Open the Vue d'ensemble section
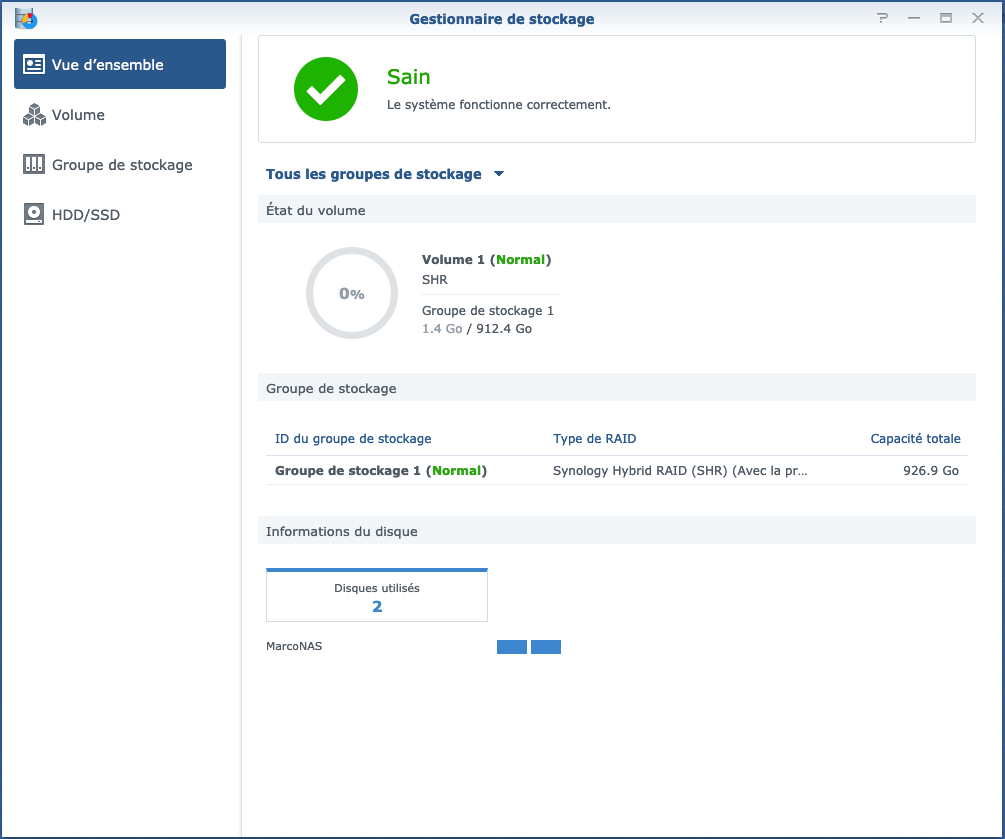 tap(120, 64)
